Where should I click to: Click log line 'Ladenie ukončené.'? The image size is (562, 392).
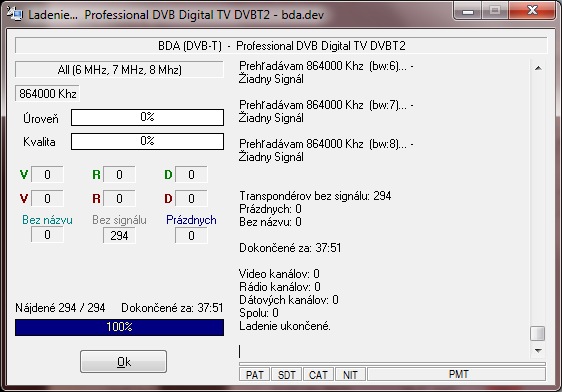point(285,326)
